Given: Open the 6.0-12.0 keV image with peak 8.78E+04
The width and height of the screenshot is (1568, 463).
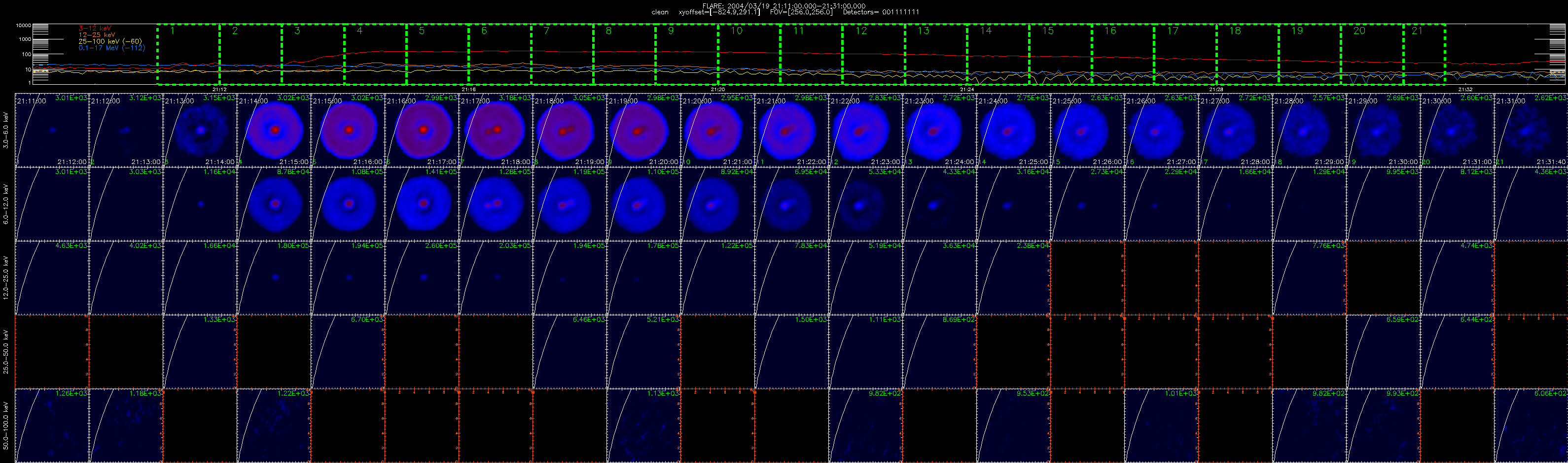Looking at the screenshot, I should click(274, 204).
